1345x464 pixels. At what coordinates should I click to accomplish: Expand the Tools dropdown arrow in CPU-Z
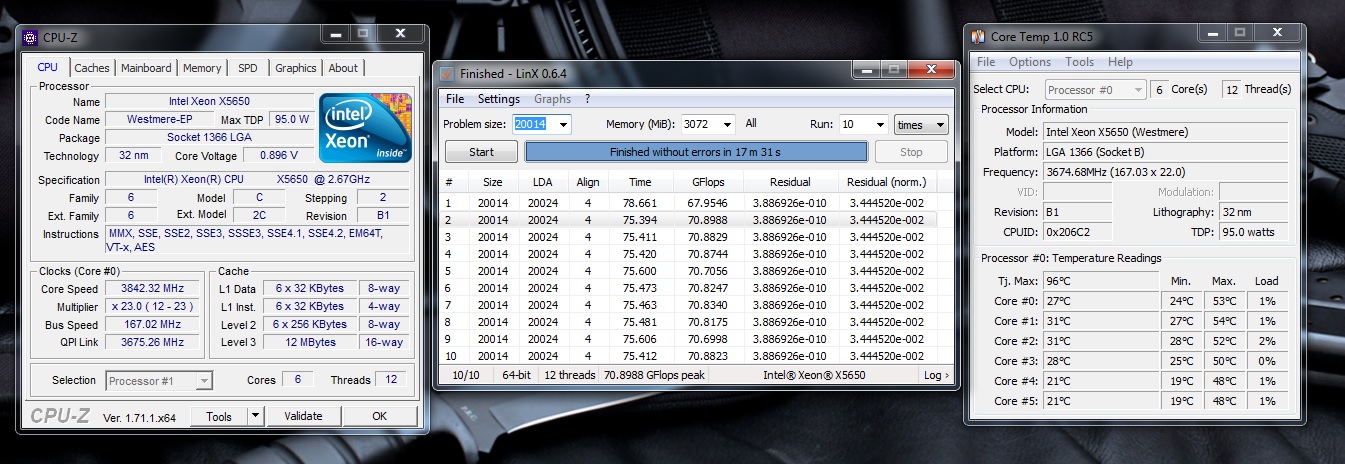tap(255, 416)
